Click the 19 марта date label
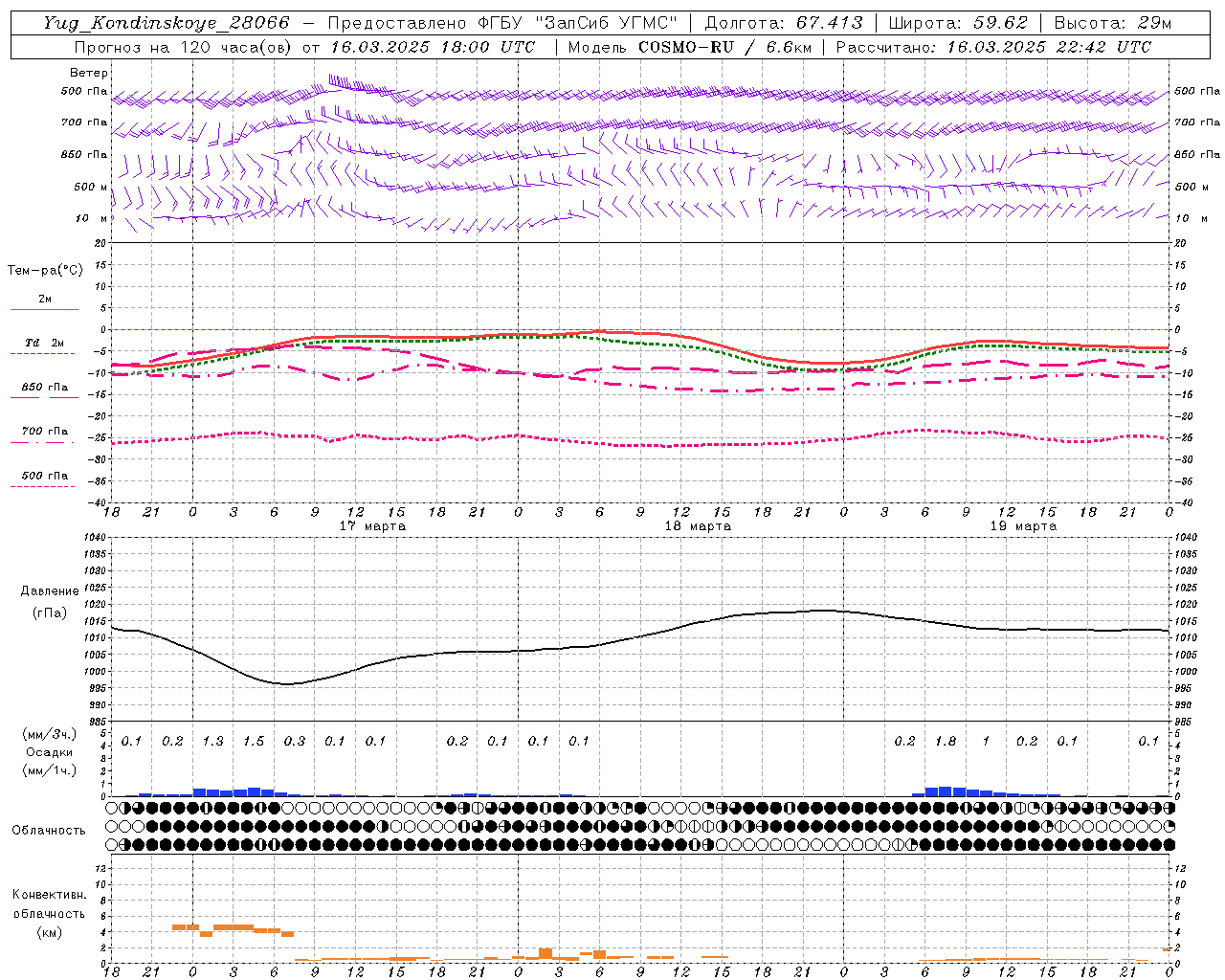1225x980 pixels. 1023,526
